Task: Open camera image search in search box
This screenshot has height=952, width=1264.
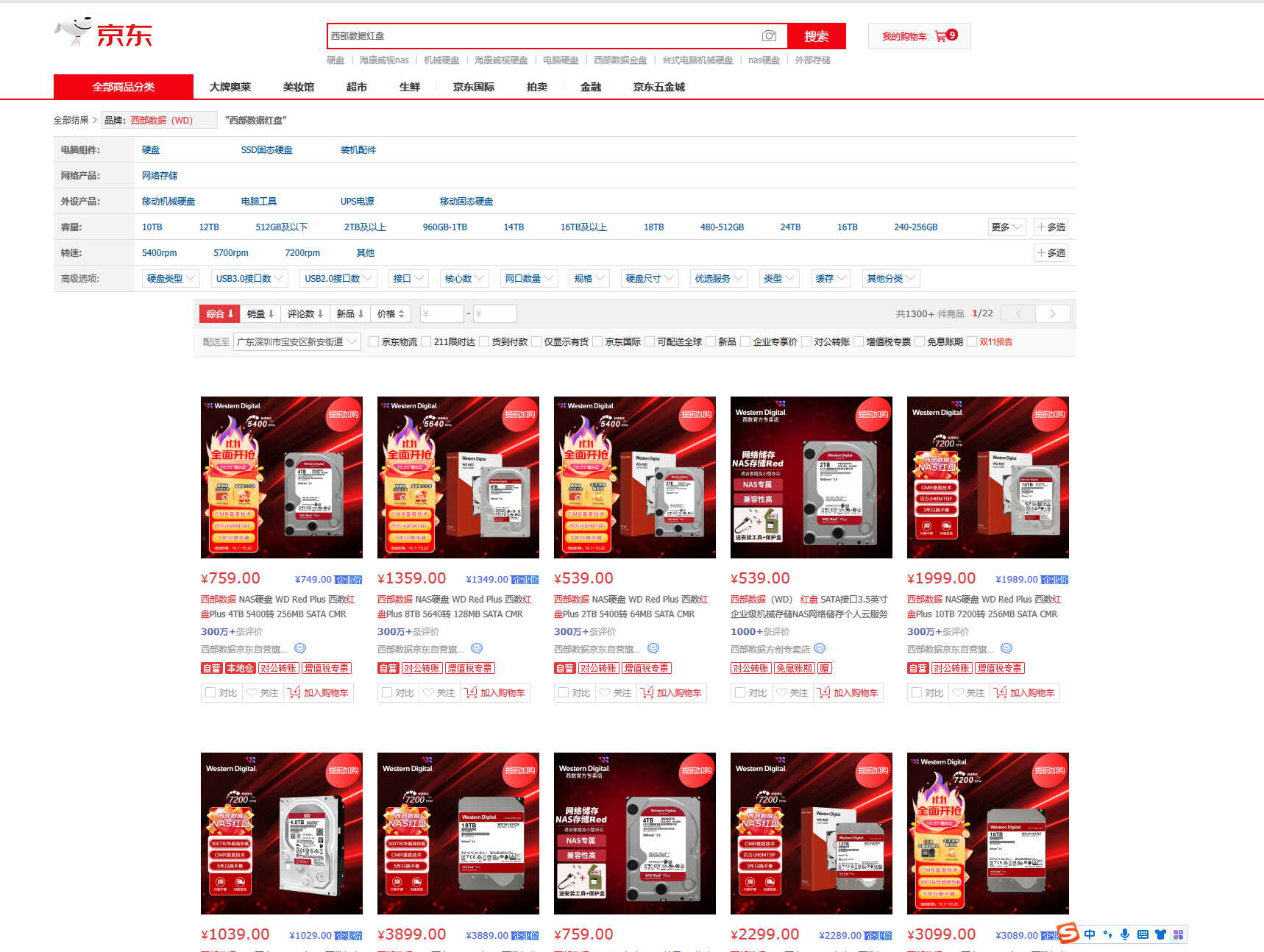Action: click(x=769, y=36)
